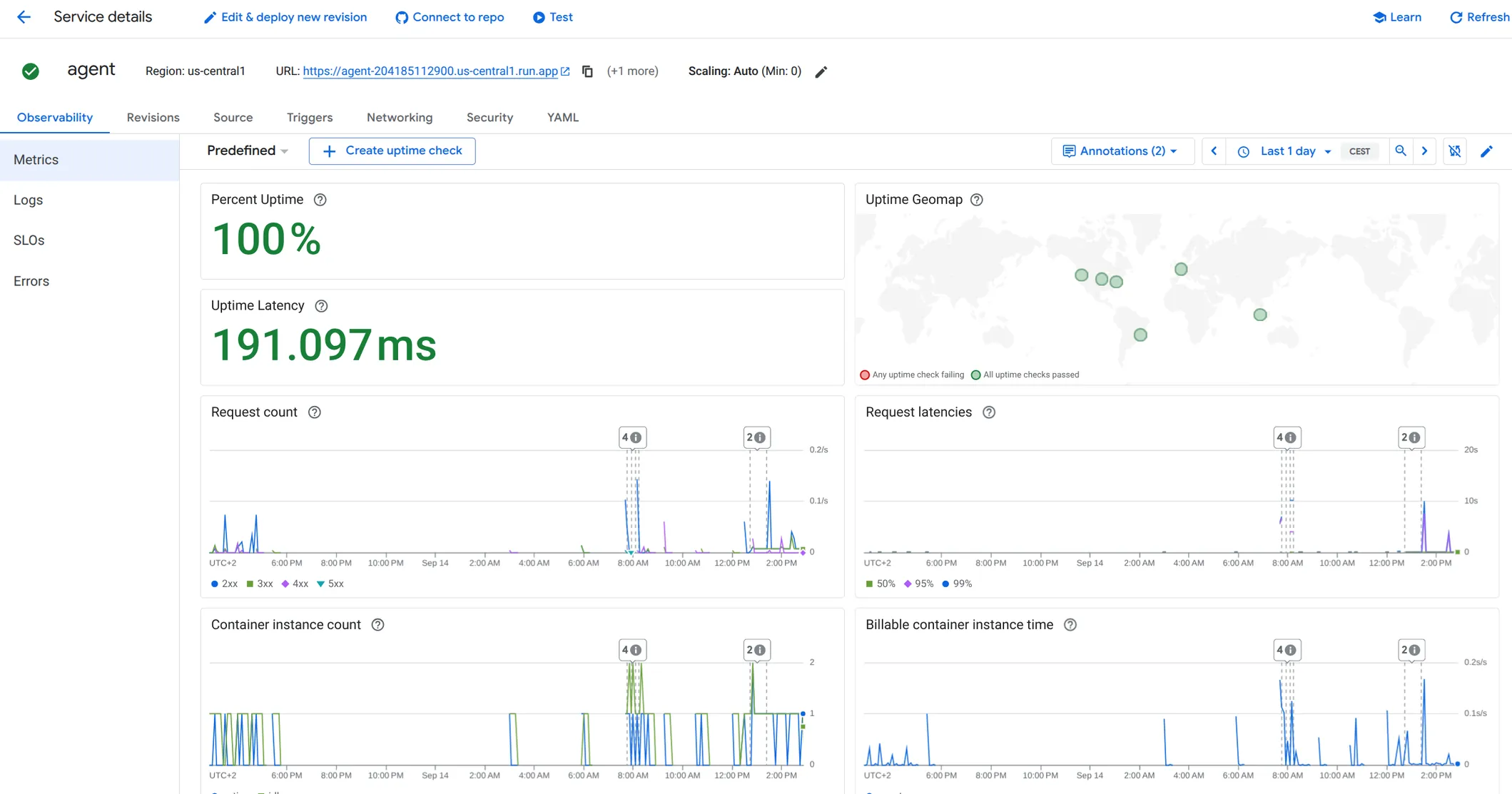Click the dashboard edit pencil at far right
The image size is (1512, 794).
pos(1486,151)
